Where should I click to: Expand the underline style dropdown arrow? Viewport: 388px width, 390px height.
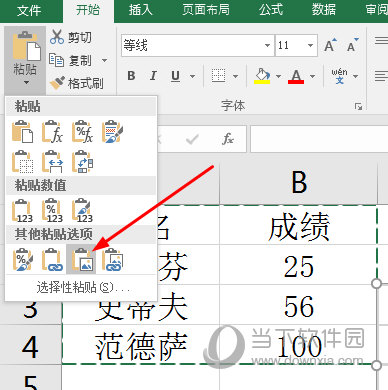[193, 77]
